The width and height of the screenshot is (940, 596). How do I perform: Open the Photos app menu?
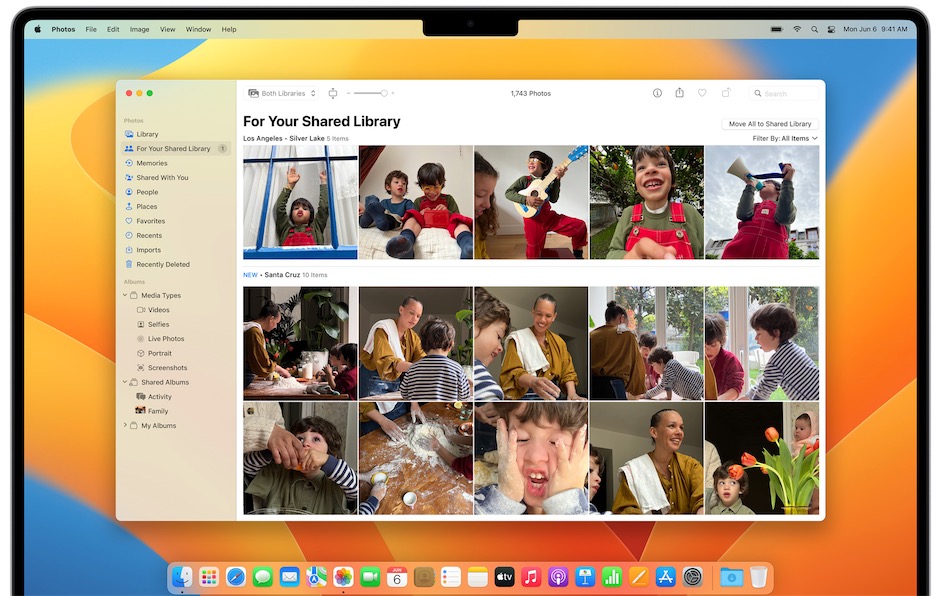click(x=63, y=29)
